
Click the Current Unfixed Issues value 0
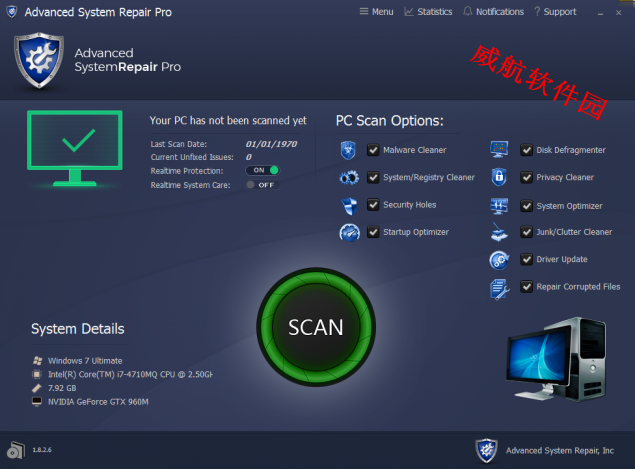pyautogui.click(x=249, y=157)
